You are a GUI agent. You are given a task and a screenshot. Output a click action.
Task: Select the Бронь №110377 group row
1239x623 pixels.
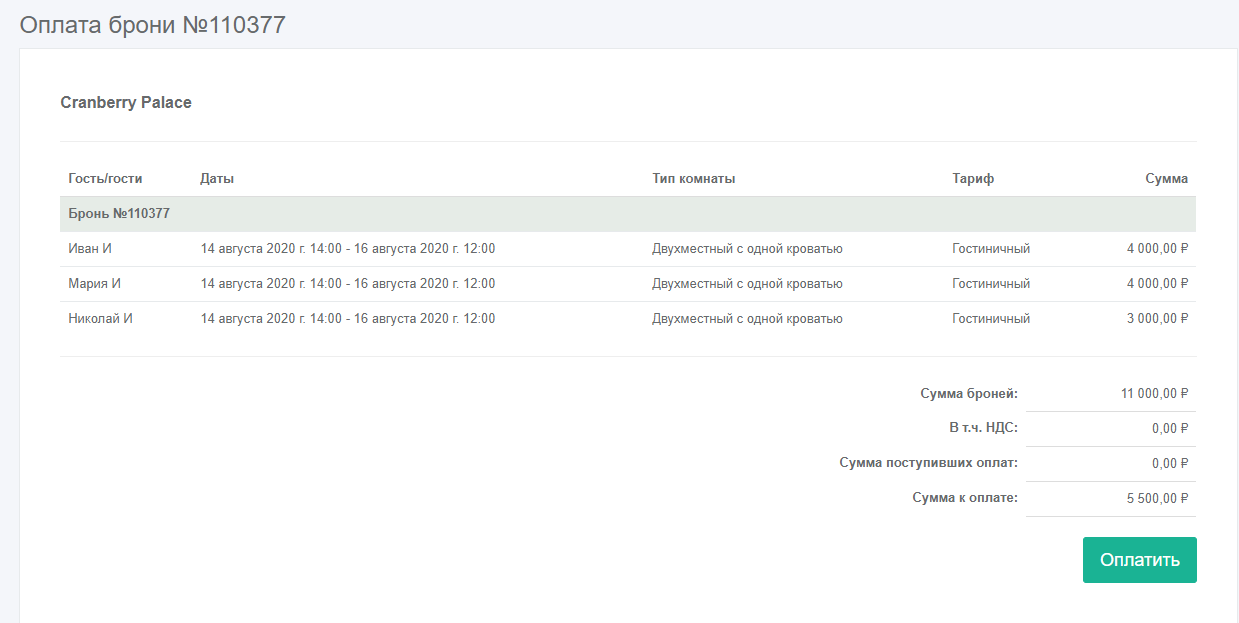click(119, 214)
